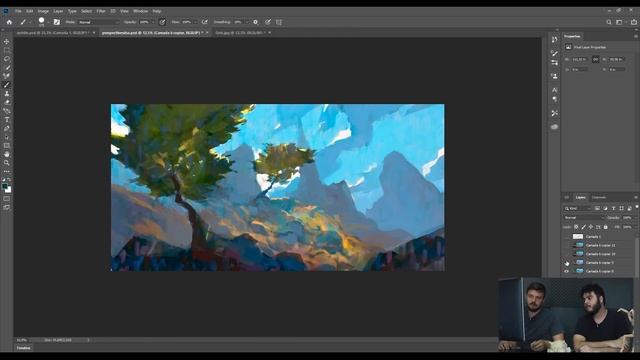Select the Hand tool

(x=7, y=154)
